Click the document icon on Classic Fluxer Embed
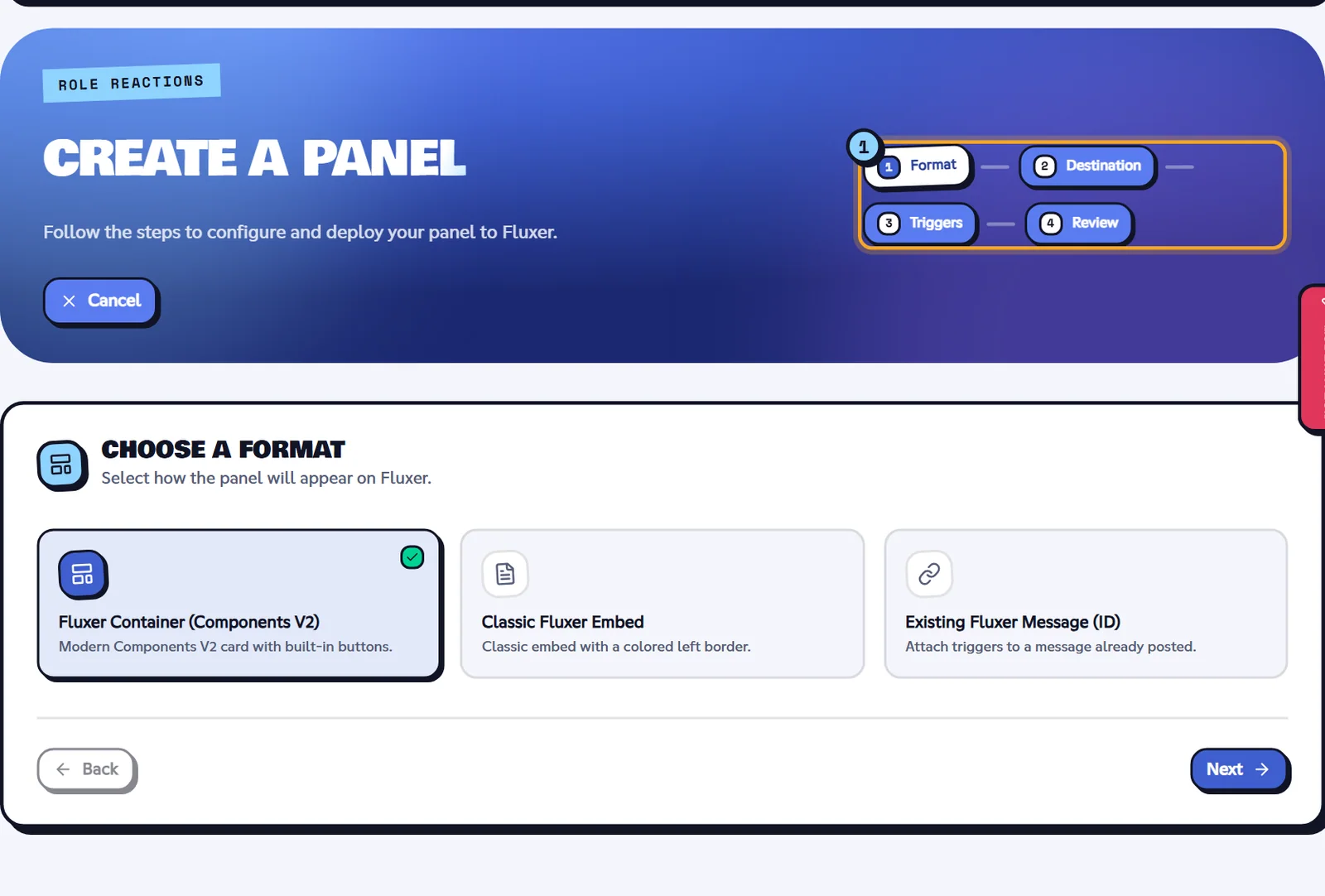Screen dimensions: 1325x896 pos(505,574)
